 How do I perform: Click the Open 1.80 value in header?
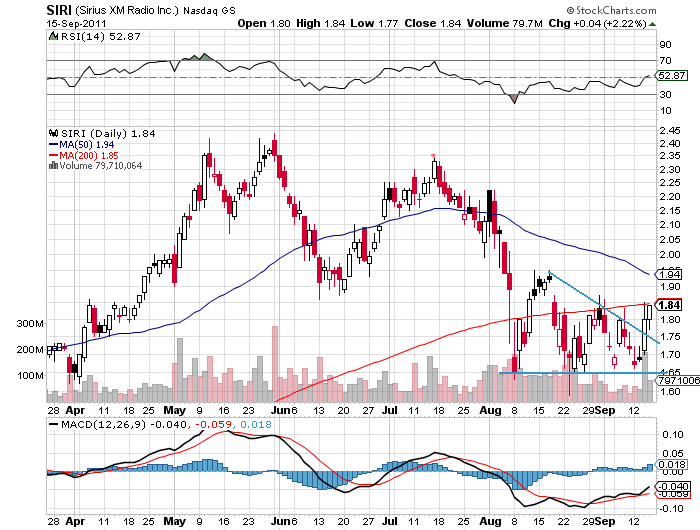pos(264,23)
